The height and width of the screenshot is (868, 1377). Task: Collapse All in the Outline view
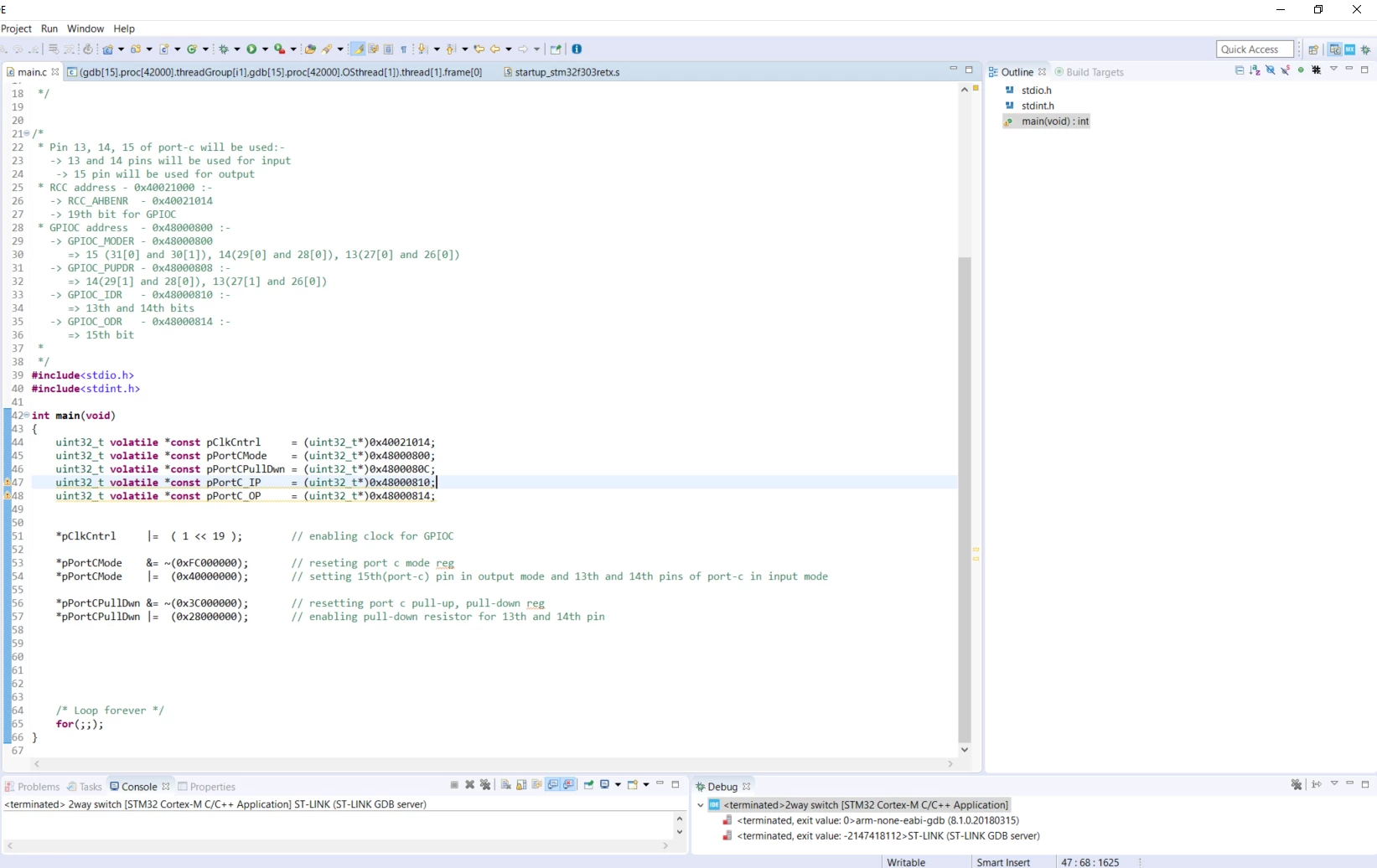click(1240, 70)
